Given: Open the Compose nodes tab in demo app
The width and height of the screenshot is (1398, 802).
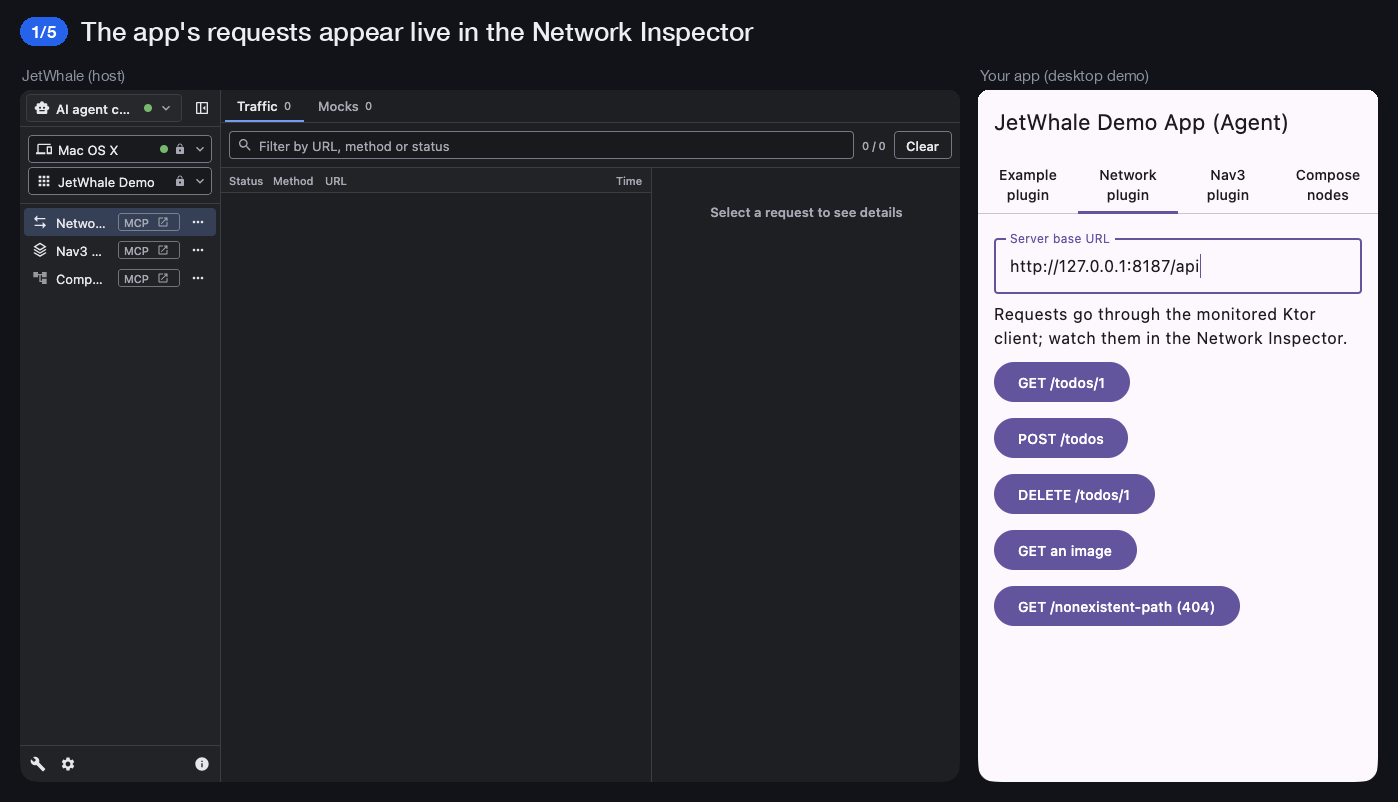Looking at the screenshot, I should (x=1328, y=185).
